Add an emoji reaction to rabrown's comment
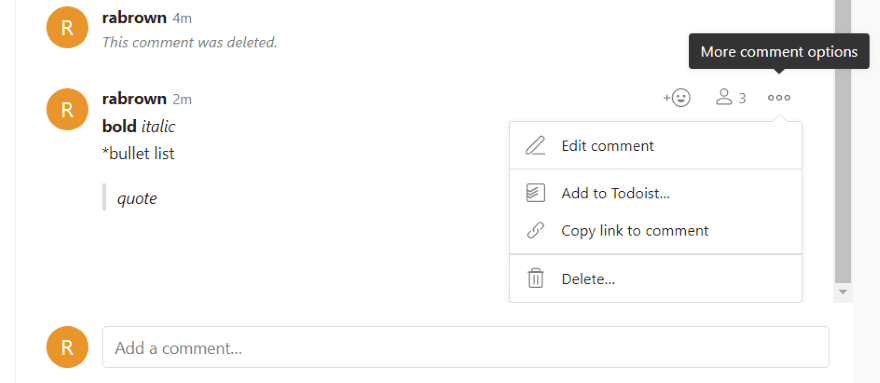This screenshot has width=880, height=383. tap(677, 98)
